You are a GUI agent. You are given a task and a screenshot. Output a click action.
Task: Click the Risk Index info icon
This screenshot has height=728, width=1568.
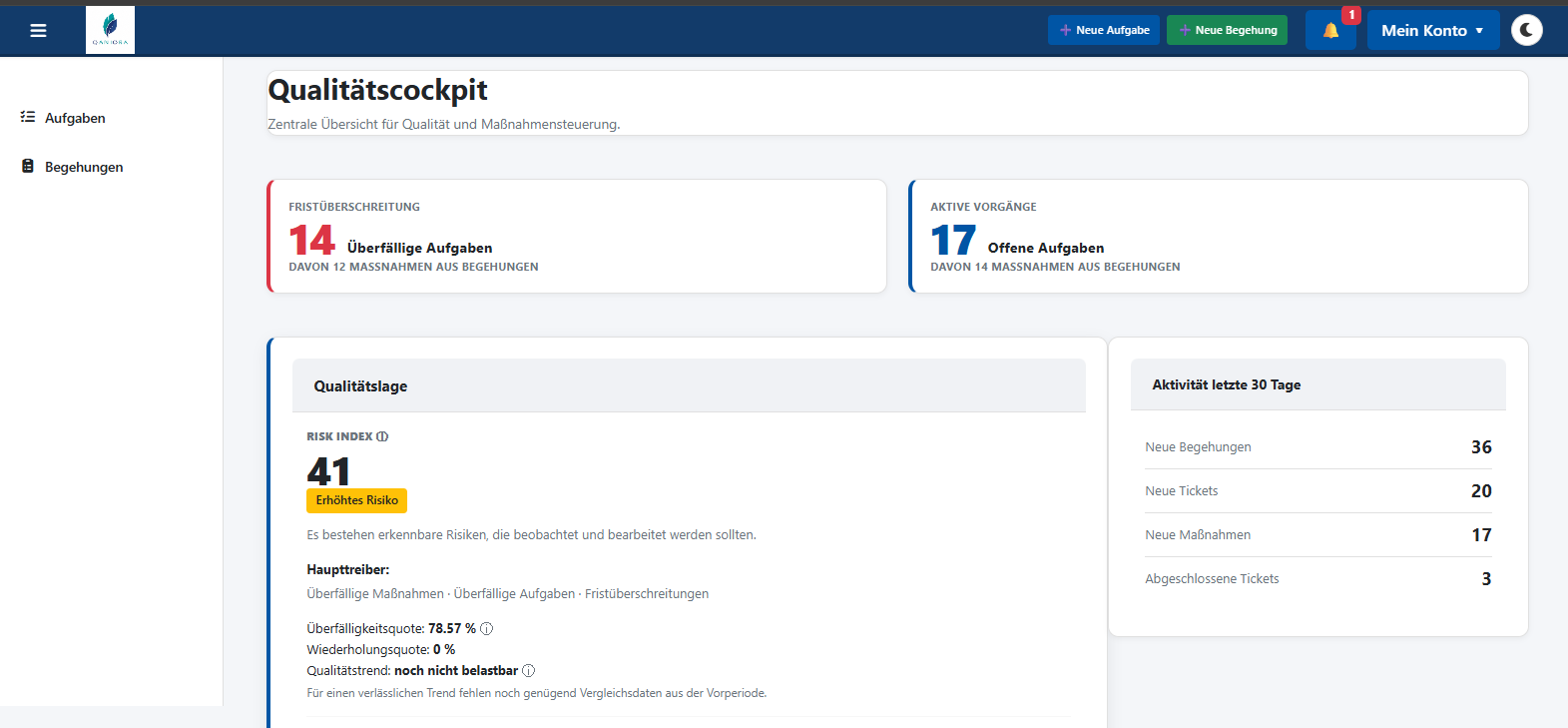pos(382,436)
